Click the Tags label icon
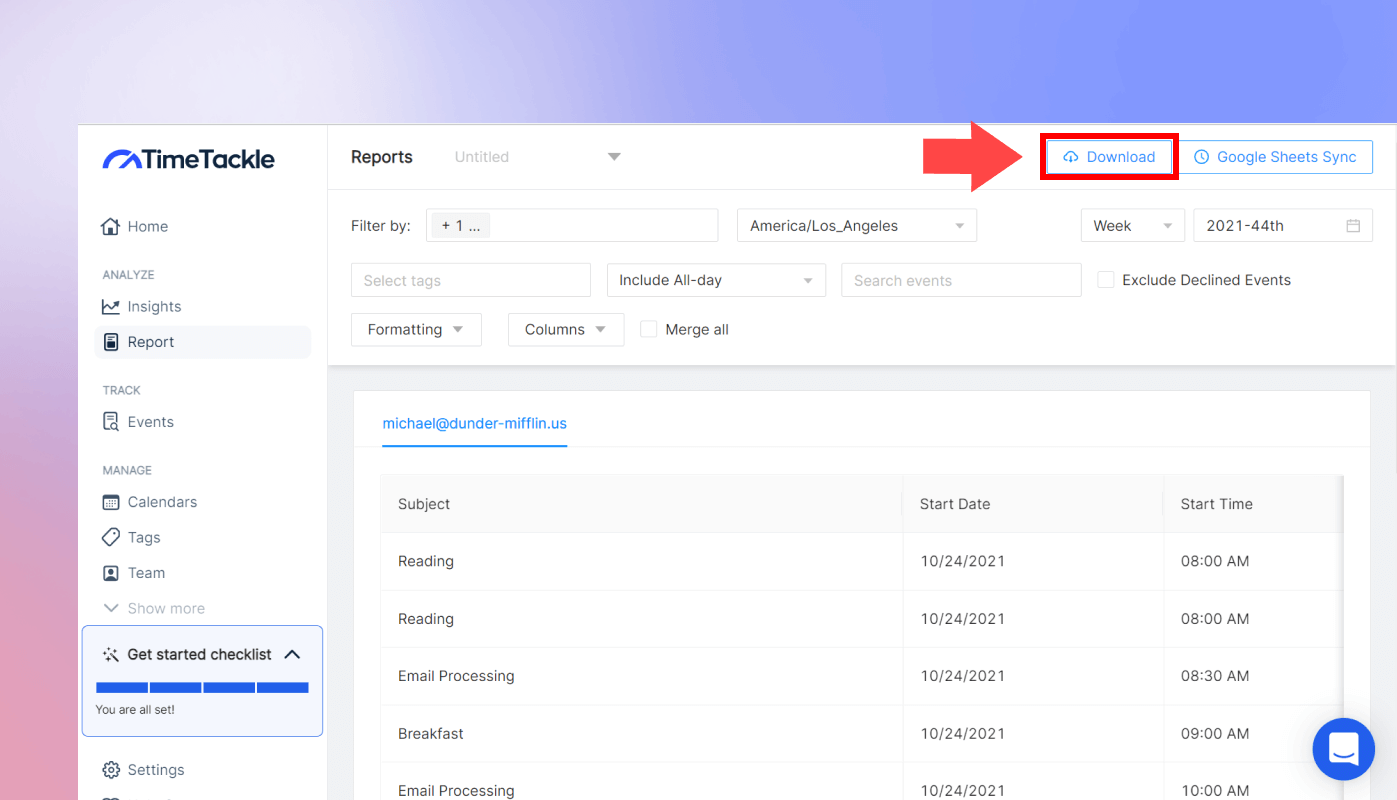The width and height of the screenshot is (1397, 800). [110, 537]
